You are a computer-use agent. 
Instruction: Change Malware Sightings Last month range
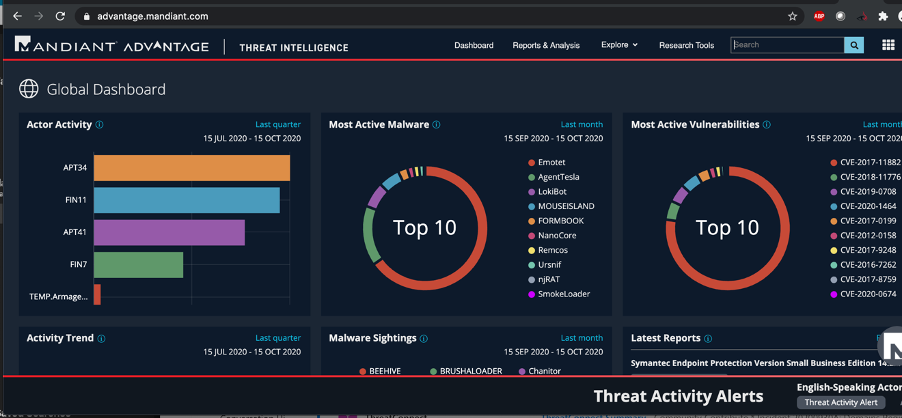[582, 338]
